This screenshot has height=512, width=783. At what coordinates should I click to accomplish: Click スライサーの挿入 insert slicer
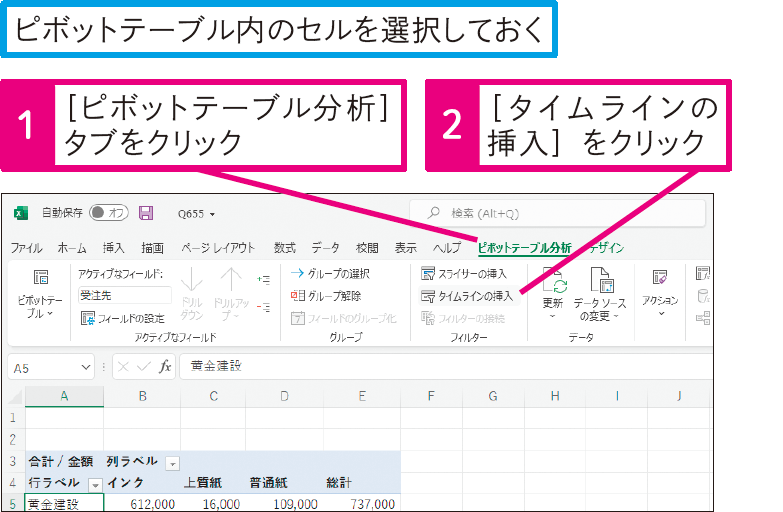[x=464, y=274]
